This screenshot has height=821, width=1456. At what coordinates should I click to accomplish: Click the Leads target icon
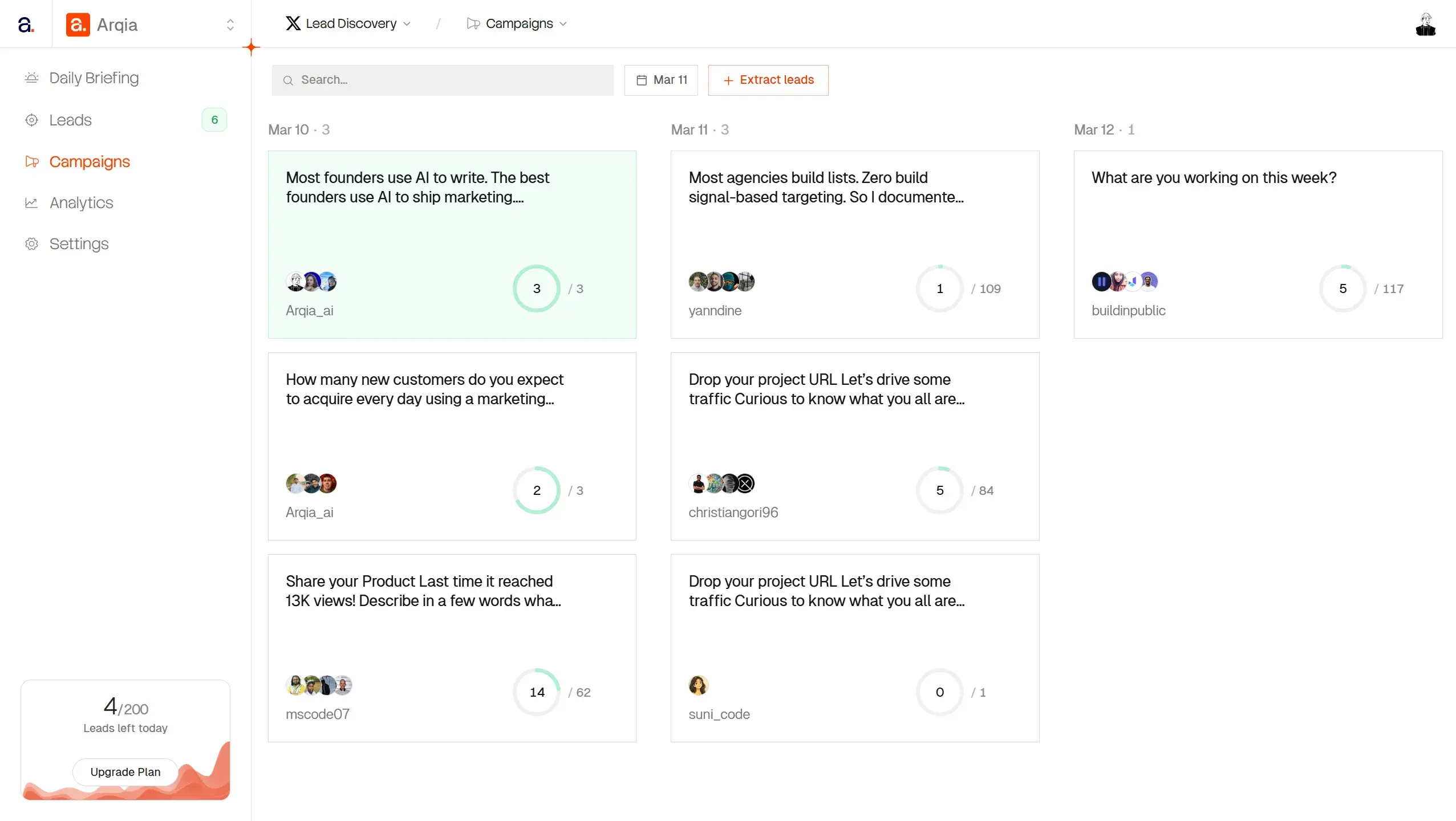31,120
